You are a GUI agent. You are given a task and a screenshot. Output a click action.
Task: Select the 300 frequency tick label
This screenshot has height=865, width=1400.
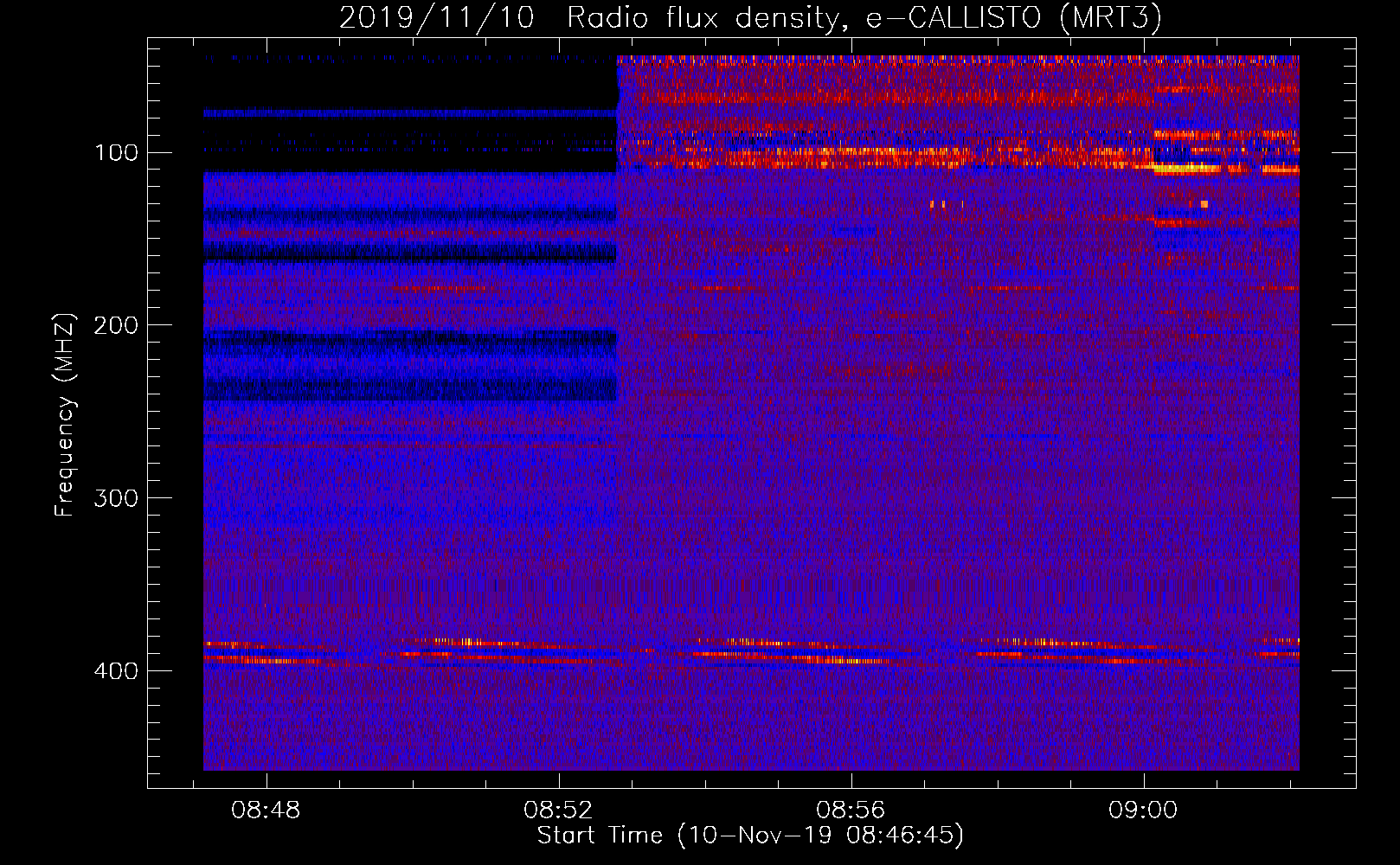(x=116, y=499)
